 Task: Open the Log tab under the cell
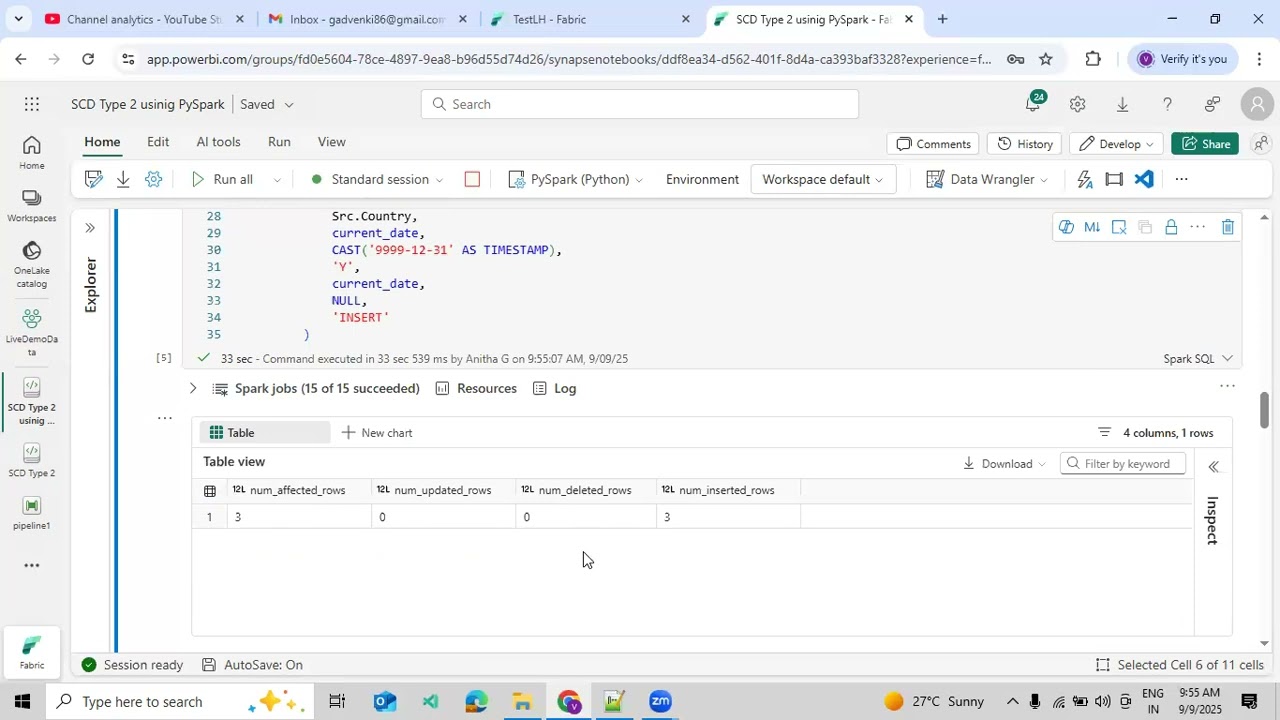click(x=554, y=388)
